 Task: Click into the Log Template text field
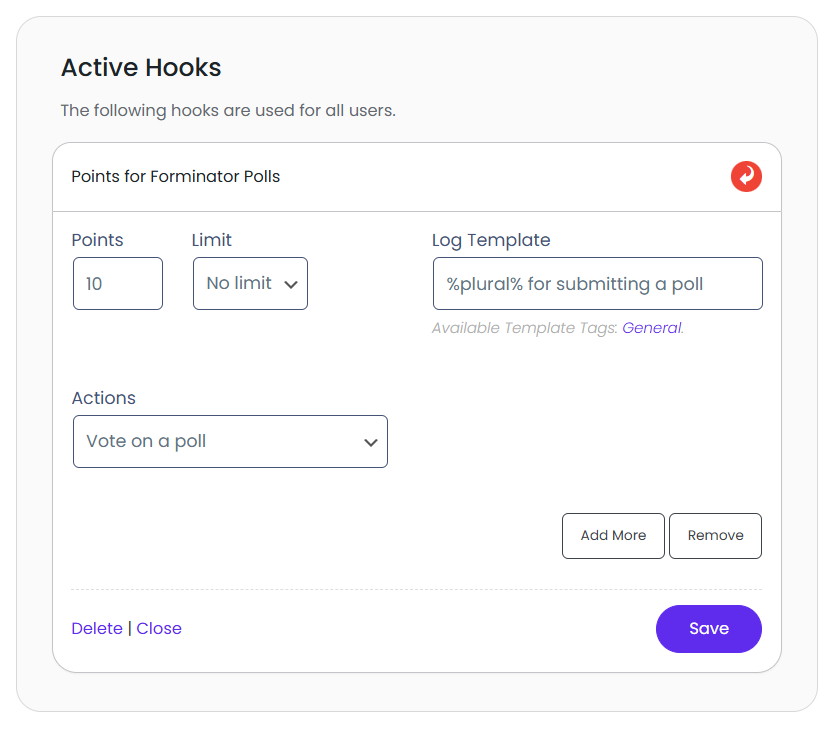tap(597, 284)
